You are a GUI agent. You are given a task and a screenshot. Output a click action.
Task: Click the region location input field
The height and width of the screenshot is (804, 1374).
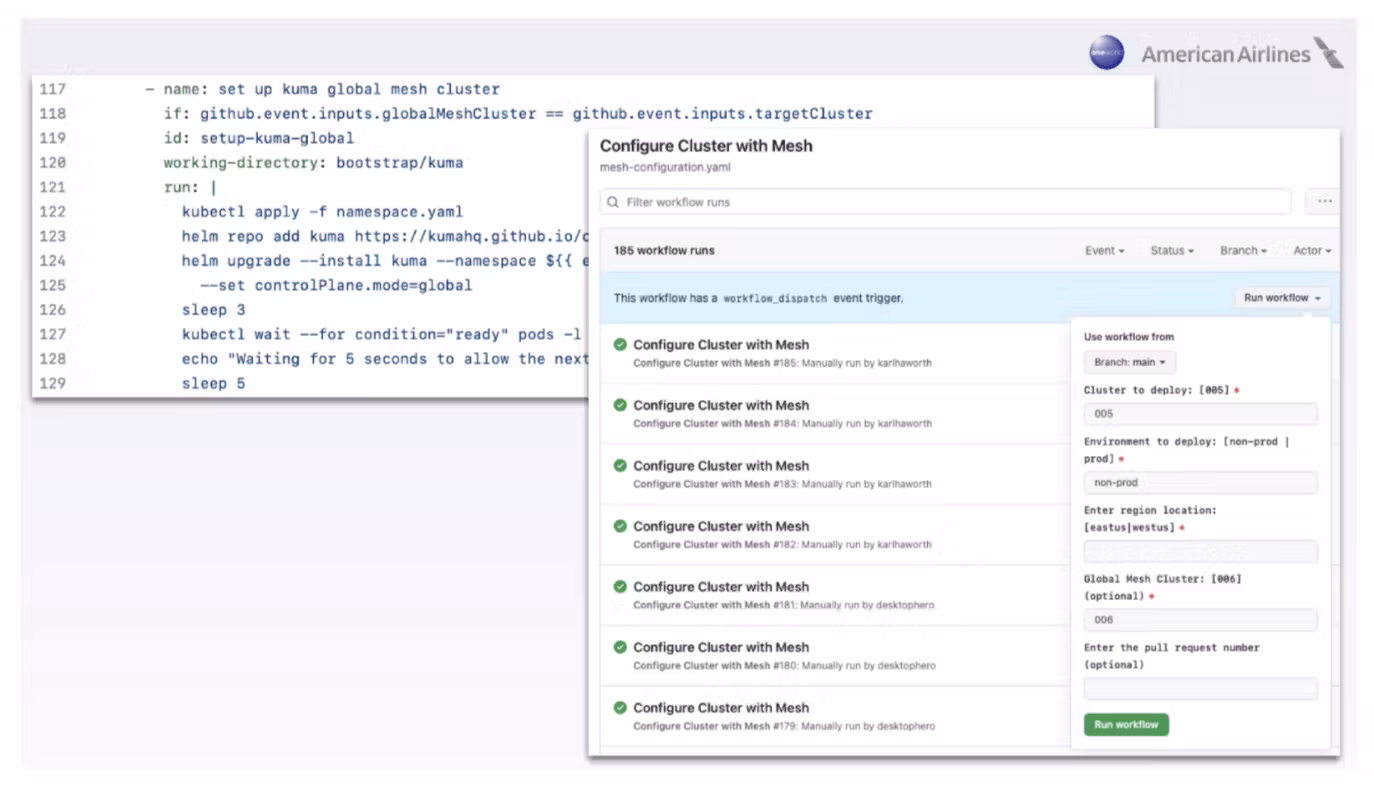pyautogui.click(x=1200, y=552)
